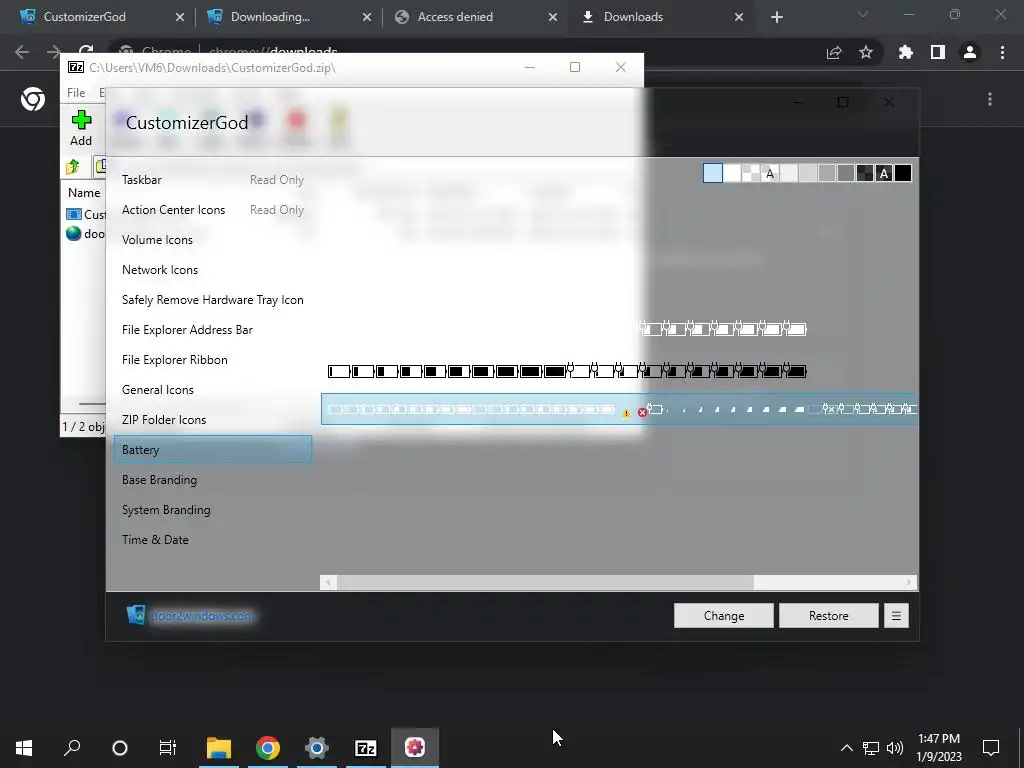This screenshot has width=1024, height=768.
Task: Click the red error battery icon
Action: pyautogui.click(x=643, y=412)
